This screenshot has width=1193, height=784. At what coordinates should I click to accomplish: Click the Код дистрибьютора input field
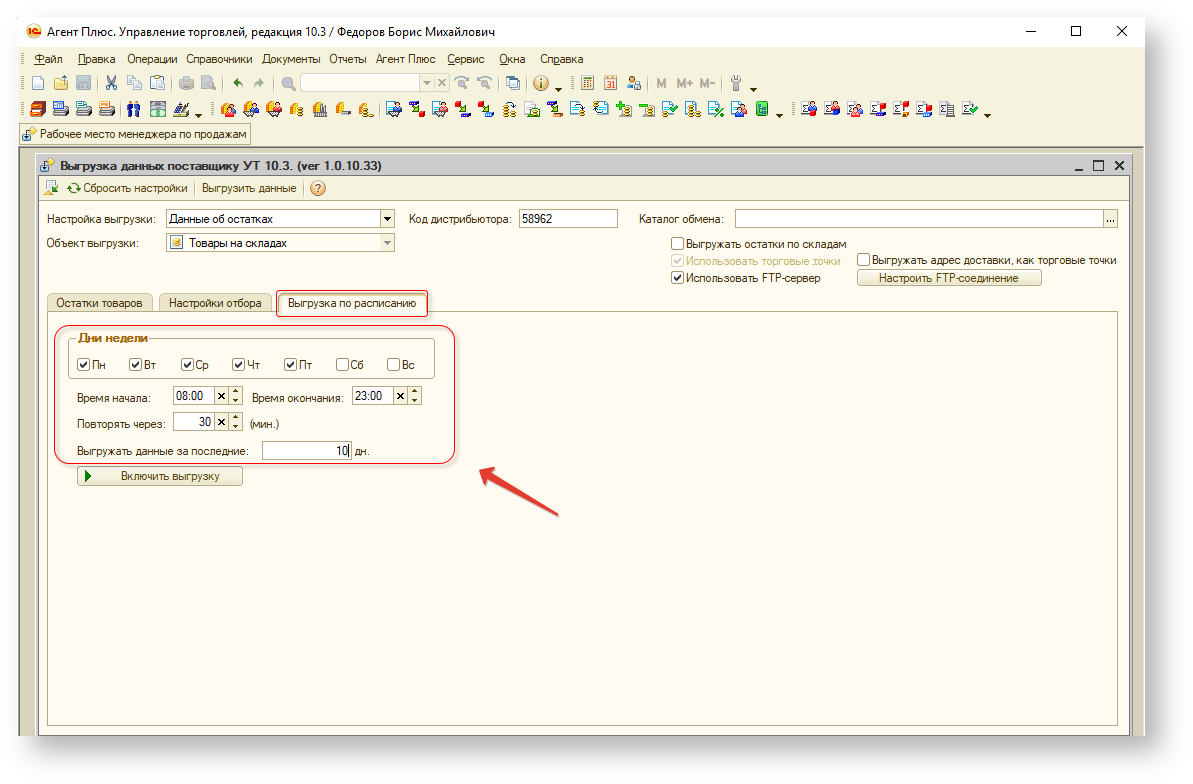568,219
